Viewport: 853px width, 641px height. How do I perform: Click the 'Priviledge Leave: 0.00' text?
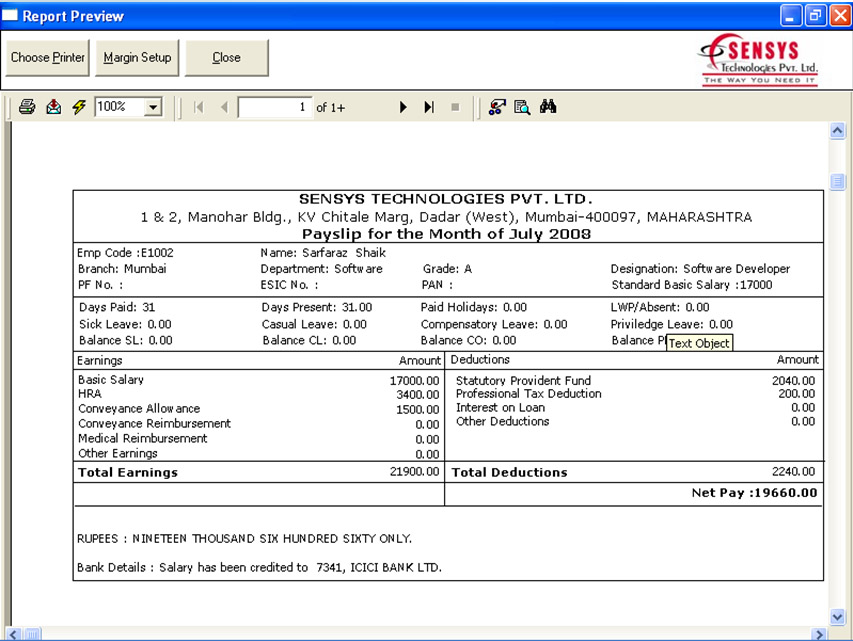[x=671, y=324]
